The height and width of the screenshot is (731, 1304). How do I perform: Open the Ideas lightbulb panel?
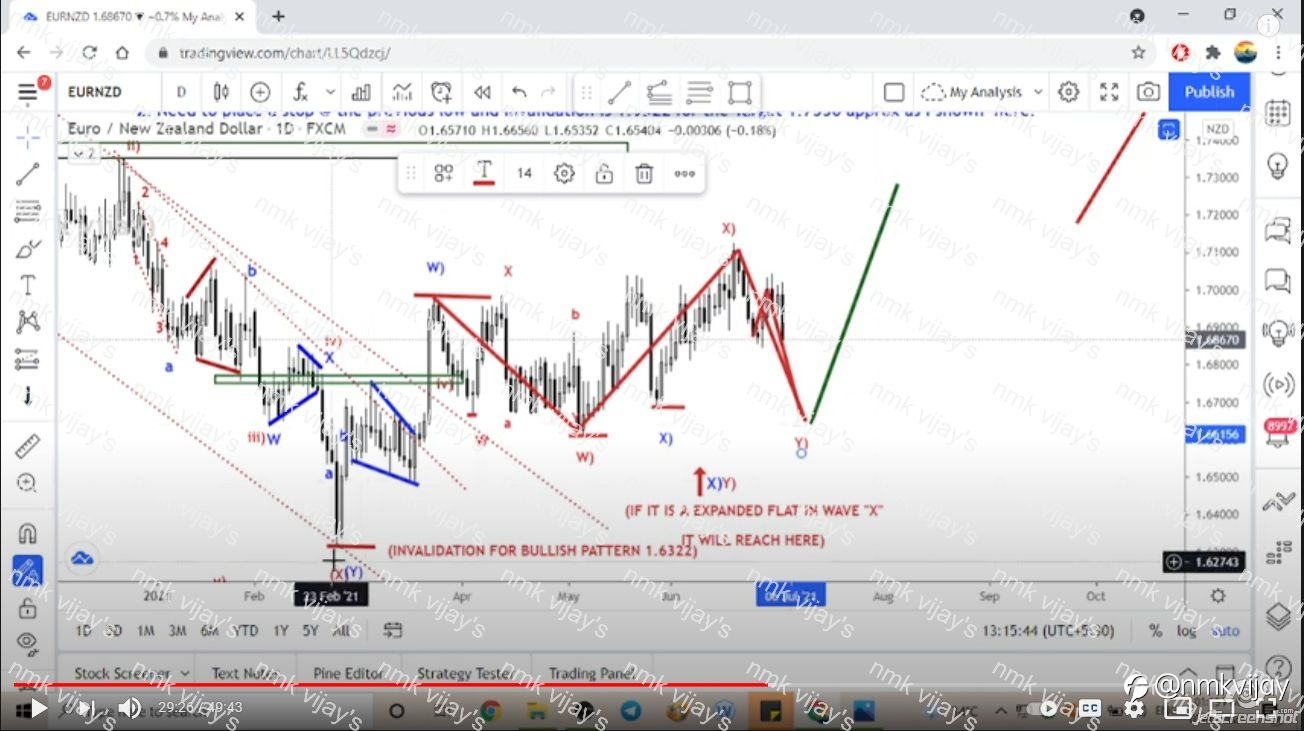1278,166
